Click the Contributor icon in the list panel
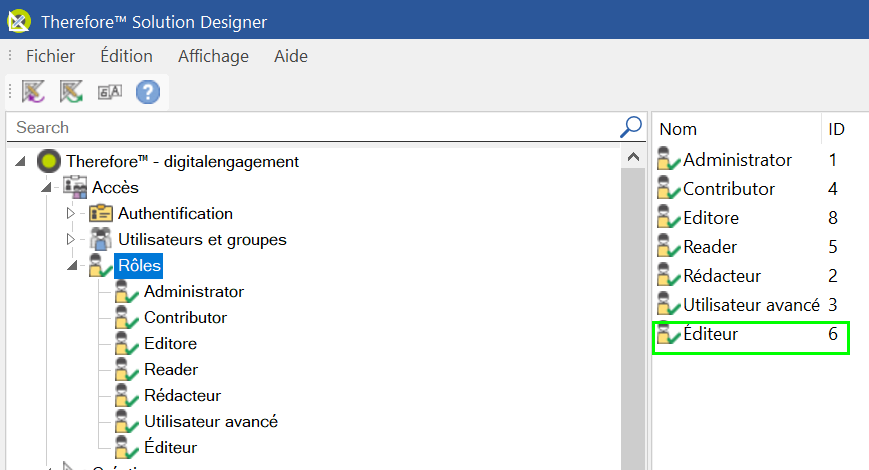Image resolution: width=869 pixels, height=470 pixels. pyautogui.click(x=668, y=188)
